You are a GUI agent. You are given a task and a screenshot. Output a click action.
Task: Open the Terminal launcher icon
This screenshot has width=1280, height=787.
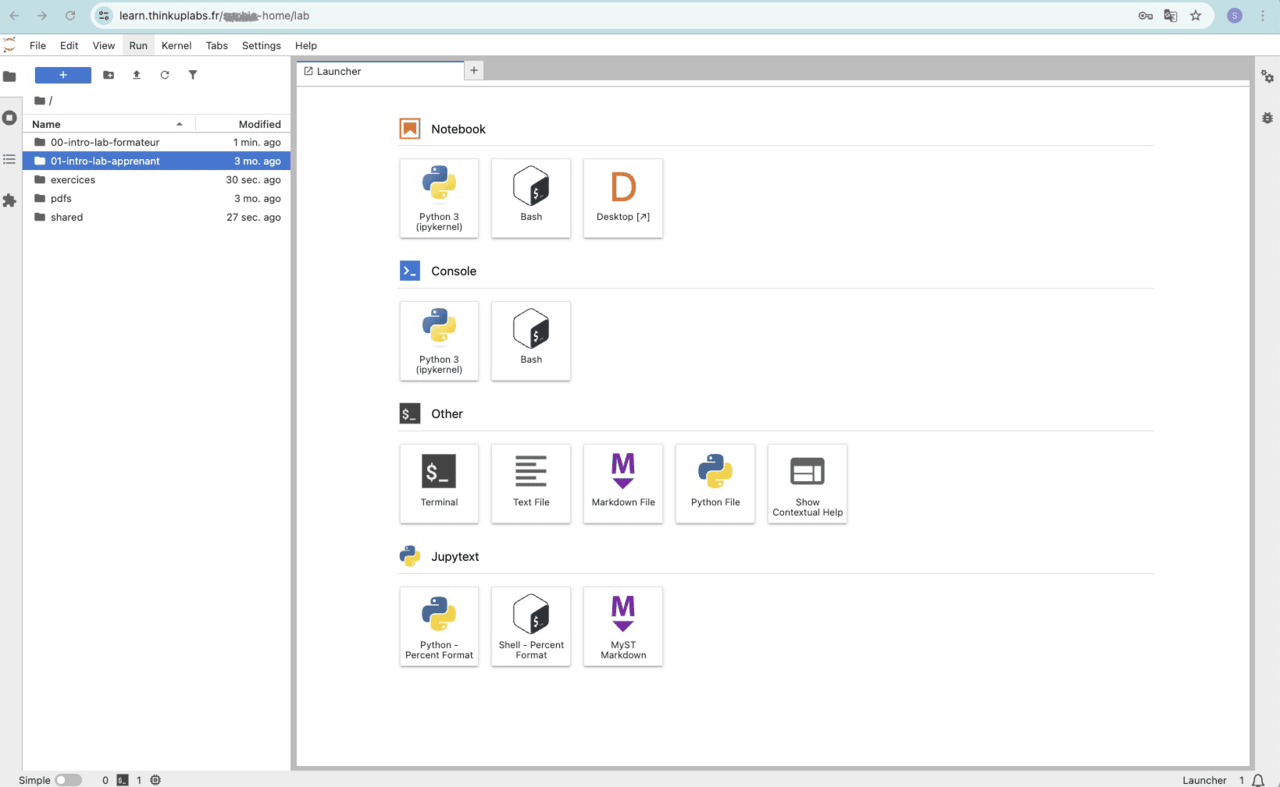pos(439,483)
